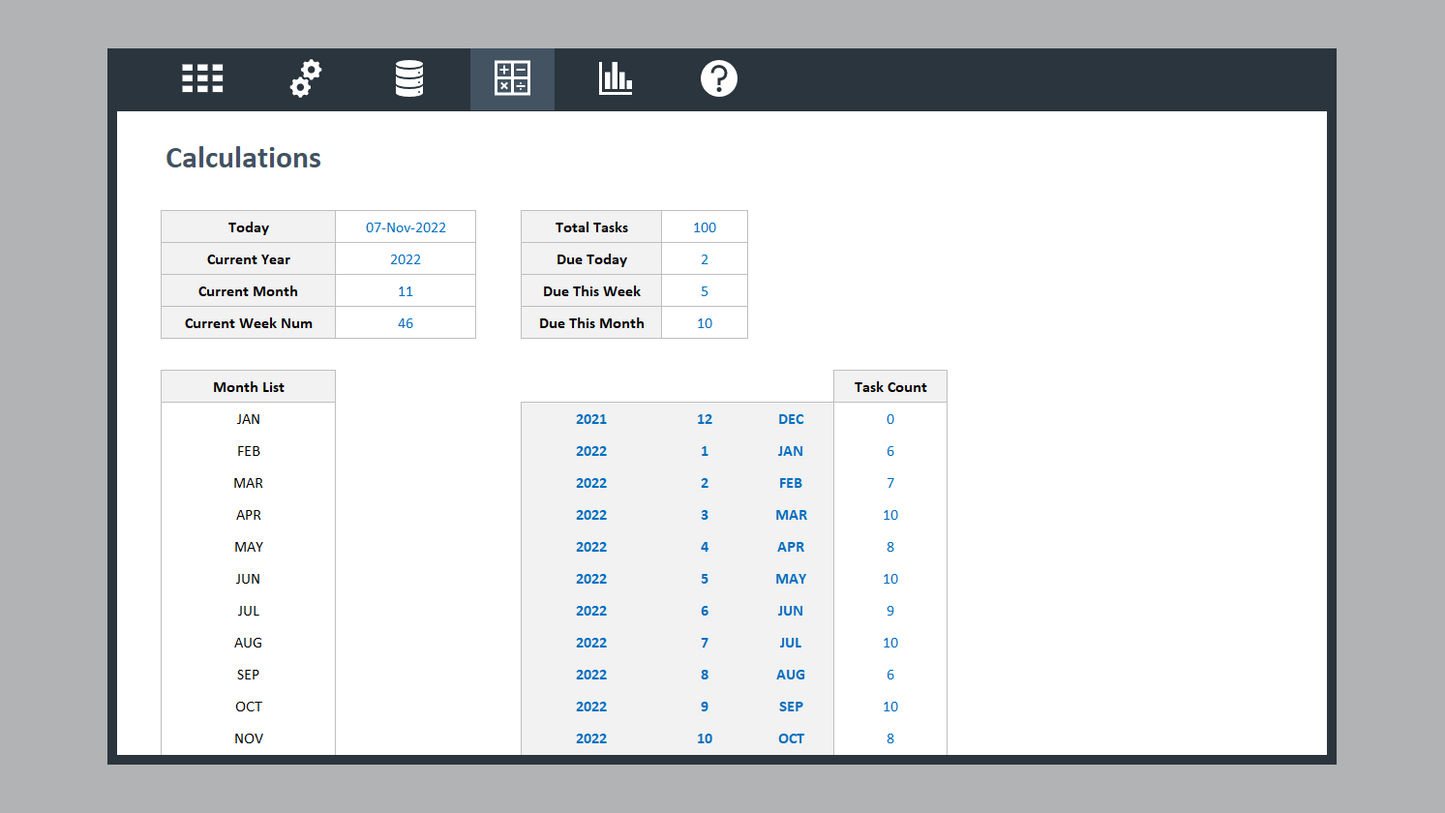Click the Task Count header cell
Viewport: 1445px width, 813px height.
tap(890, 387)
